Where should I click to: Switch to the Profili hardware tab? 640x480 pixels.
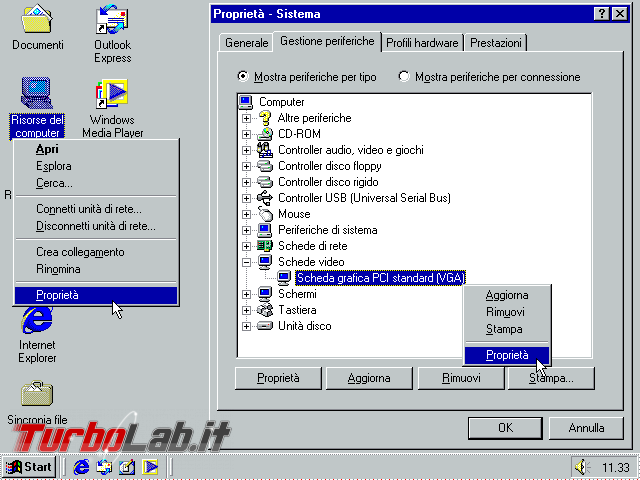pos(422,43)
